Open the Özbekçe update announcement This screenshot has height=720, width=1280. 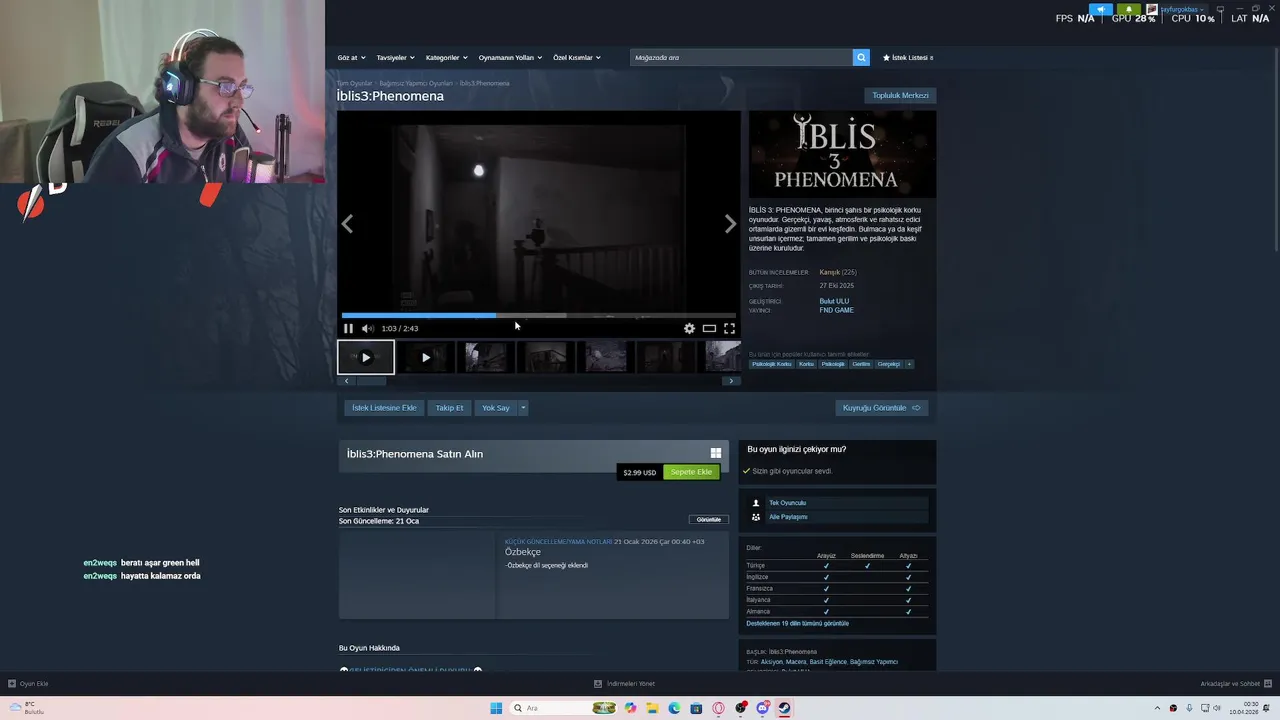[534, 577]
